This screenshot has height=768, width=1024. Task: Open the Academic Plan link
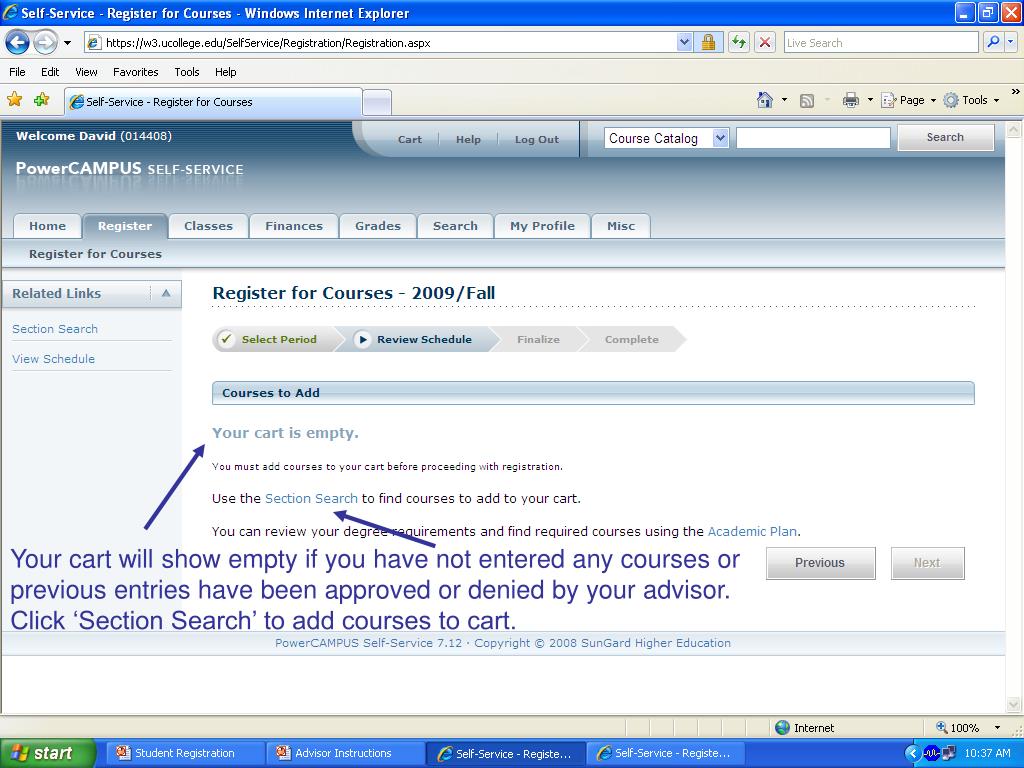click(x=752, y=532)
